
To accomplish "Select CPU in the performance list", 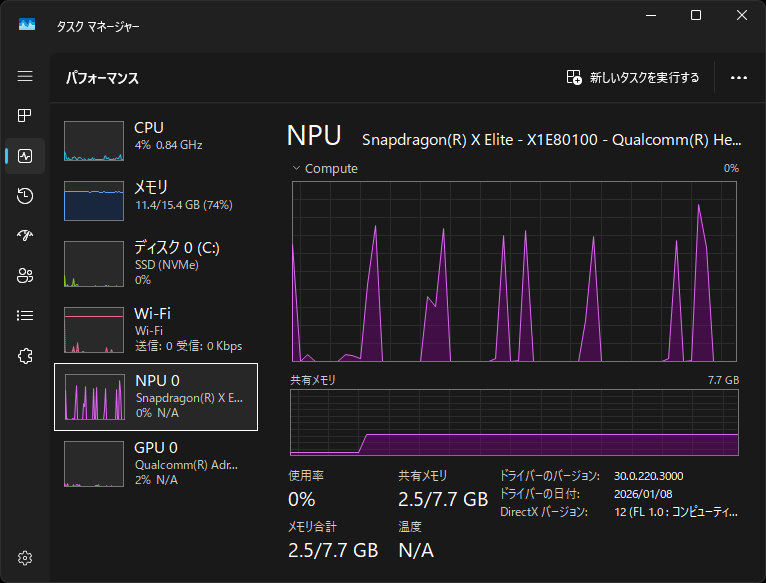I will [x=156, y=141].
